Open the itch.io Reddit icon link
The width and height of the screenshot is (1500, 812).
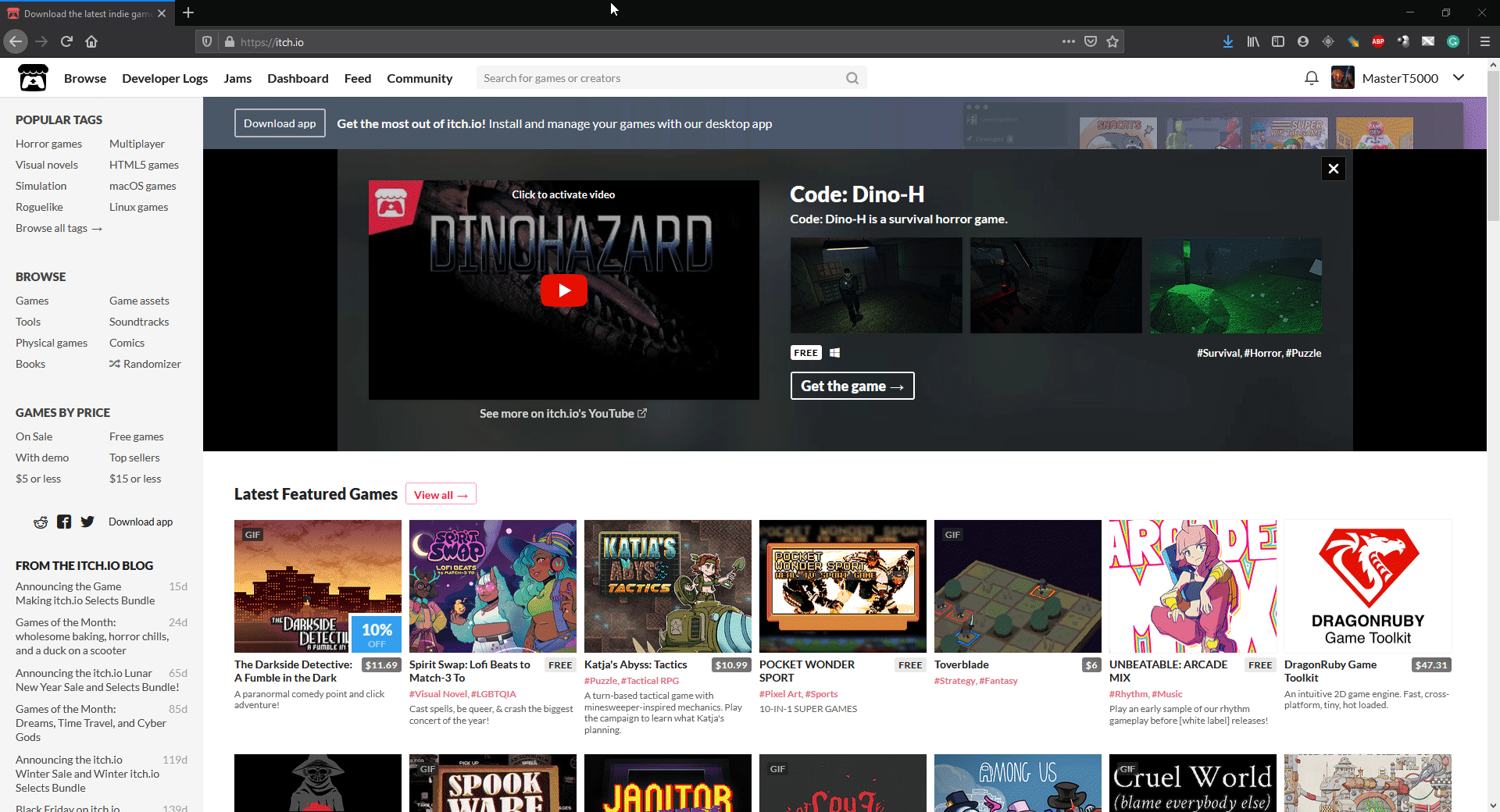(41, 522)
